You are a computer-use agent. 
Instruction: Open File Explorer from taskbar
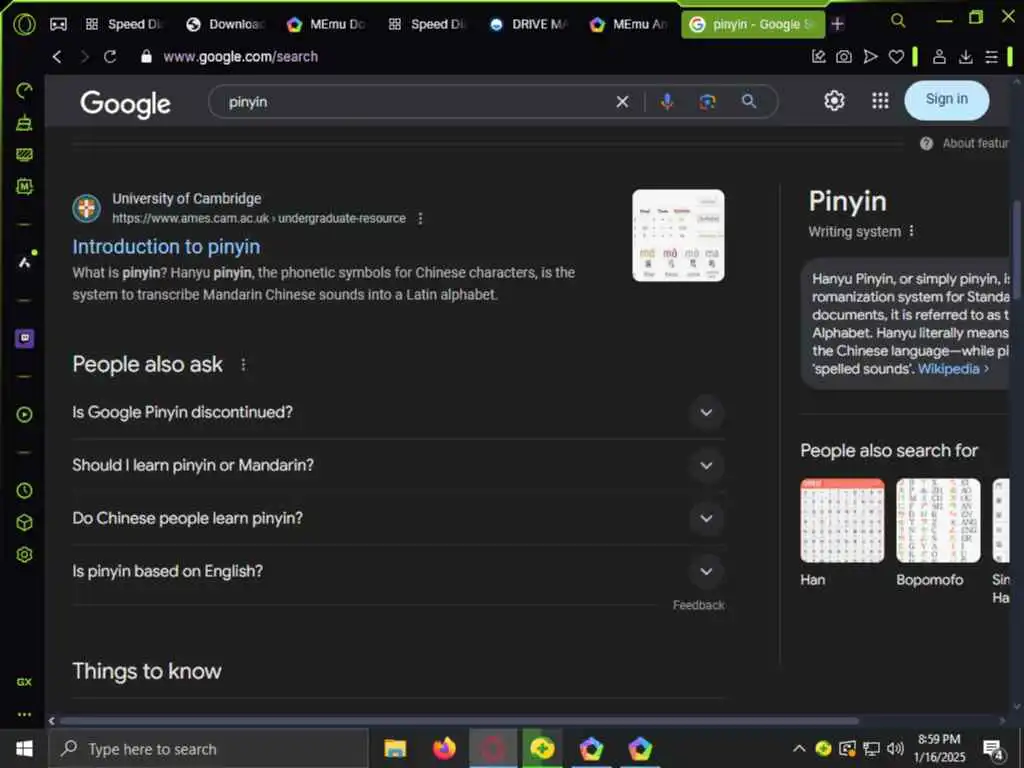pos(395,748)
